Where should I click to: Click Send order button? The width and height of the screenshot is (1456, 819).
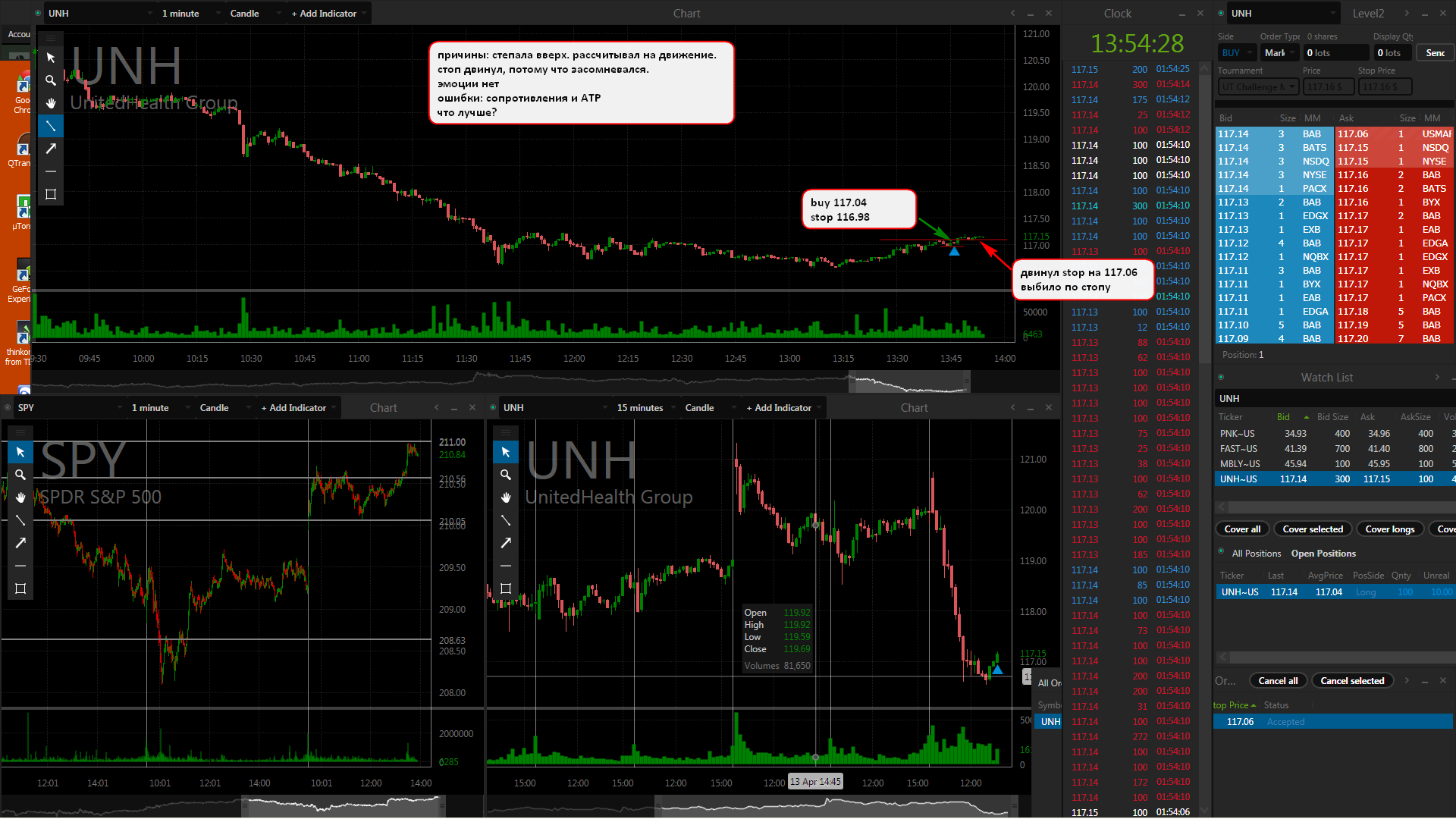coord(1435,52)
